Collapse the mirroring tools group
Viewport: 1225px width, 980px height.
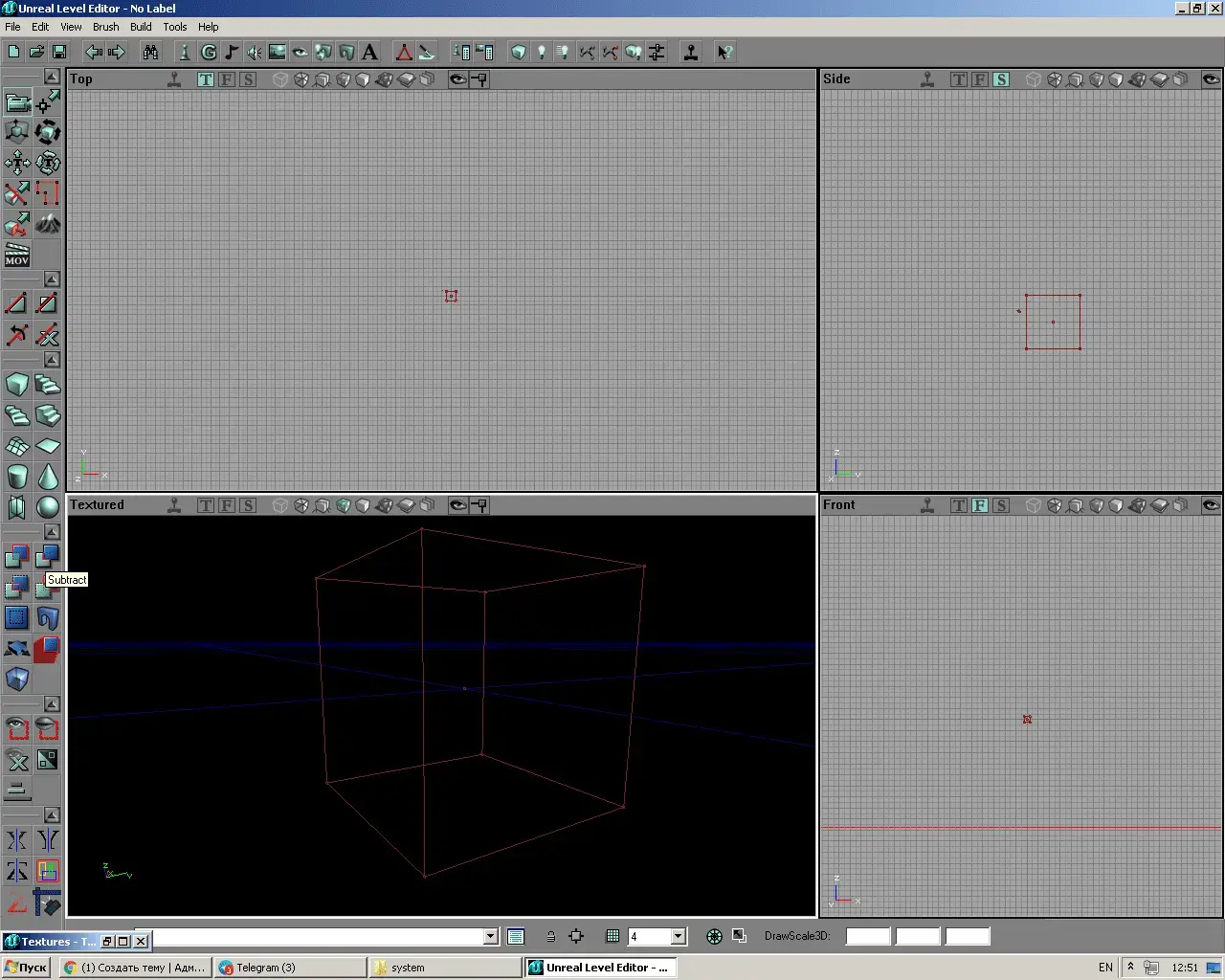(52, 815)
